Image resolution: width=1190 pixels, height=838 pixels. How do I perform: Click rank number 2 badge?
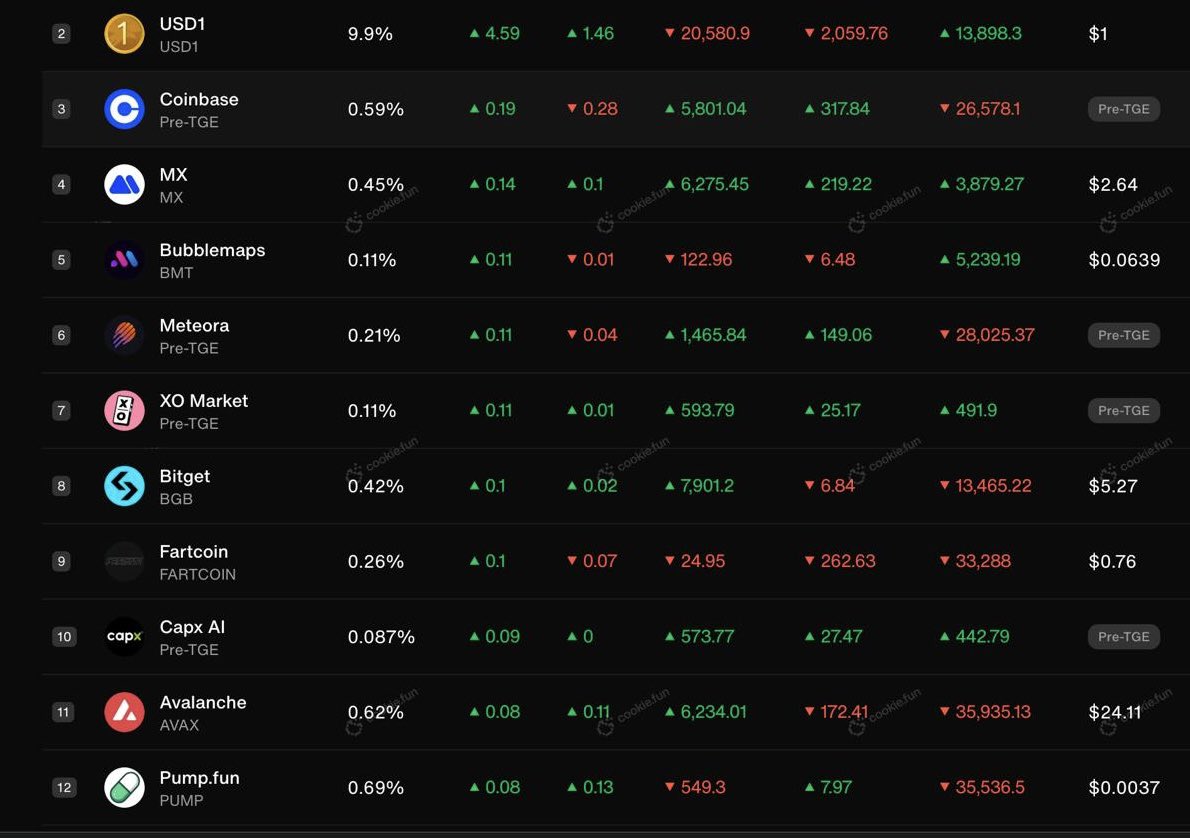click(61, 33)
